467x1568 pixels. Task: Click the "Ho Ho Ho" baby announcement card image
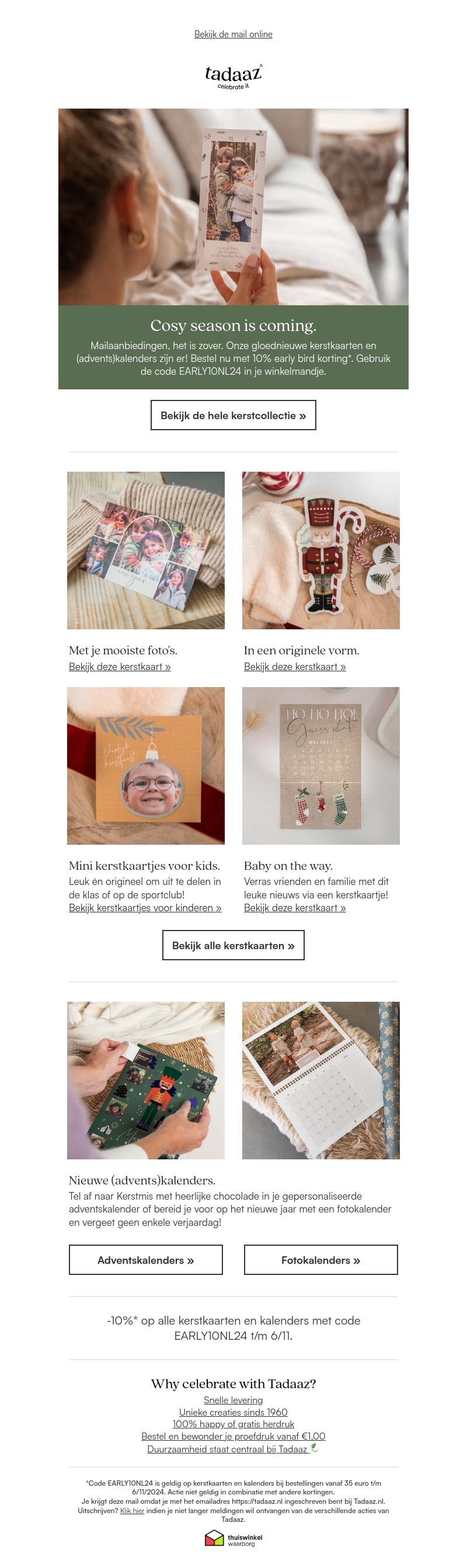(321, 766)
